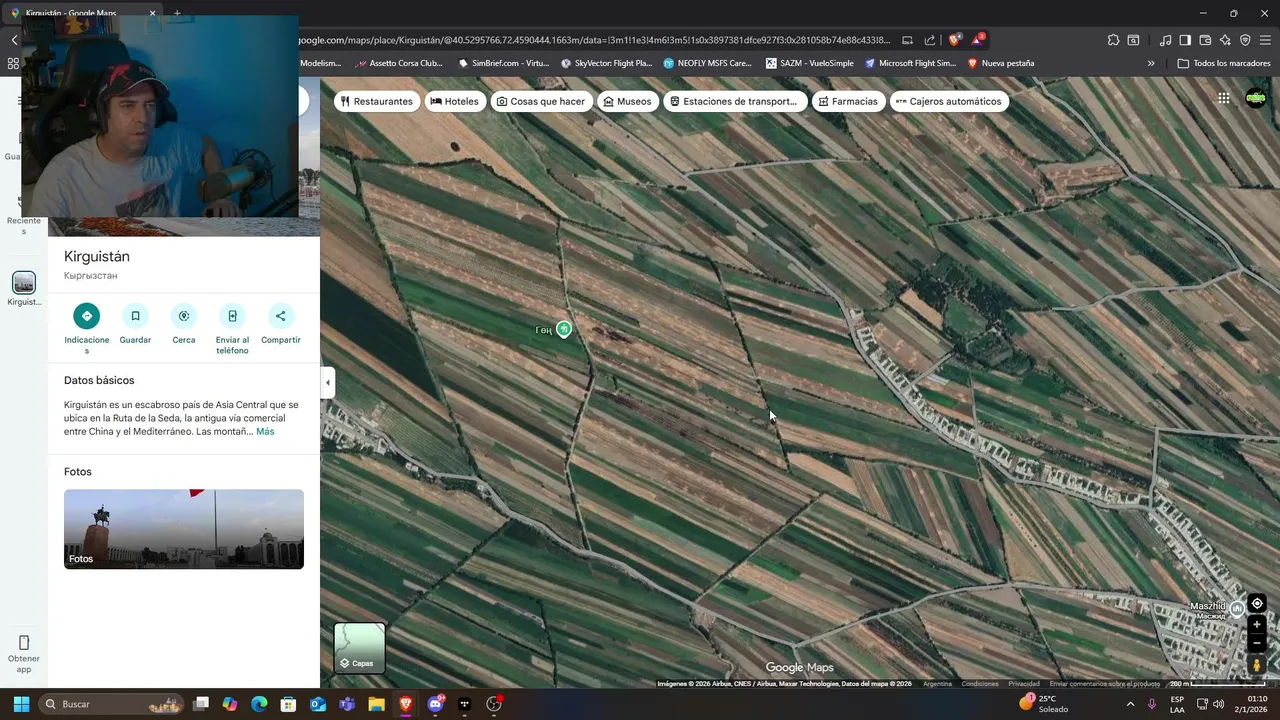The height and width of the screenshot is (720, 1280).
Task: Open the Google apps grid menu
Action: click(1223, 98)
